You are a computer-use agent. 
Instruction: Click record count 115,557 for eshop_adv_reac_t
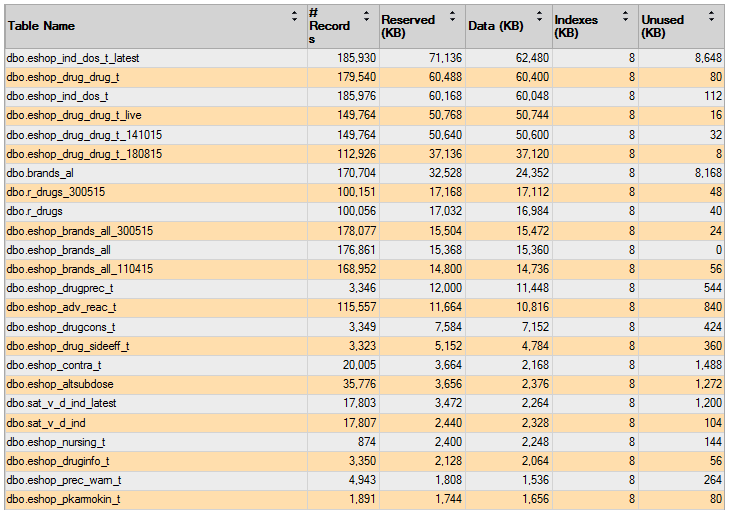click(x=356, y=307)
